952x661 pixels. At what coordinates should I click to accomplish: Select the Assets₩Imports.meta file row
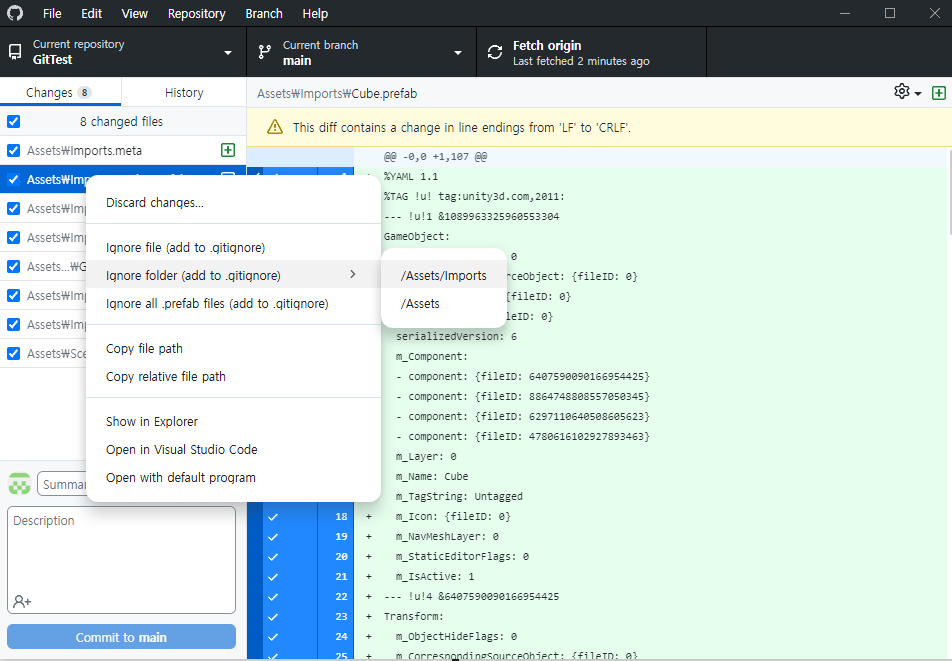123,151
